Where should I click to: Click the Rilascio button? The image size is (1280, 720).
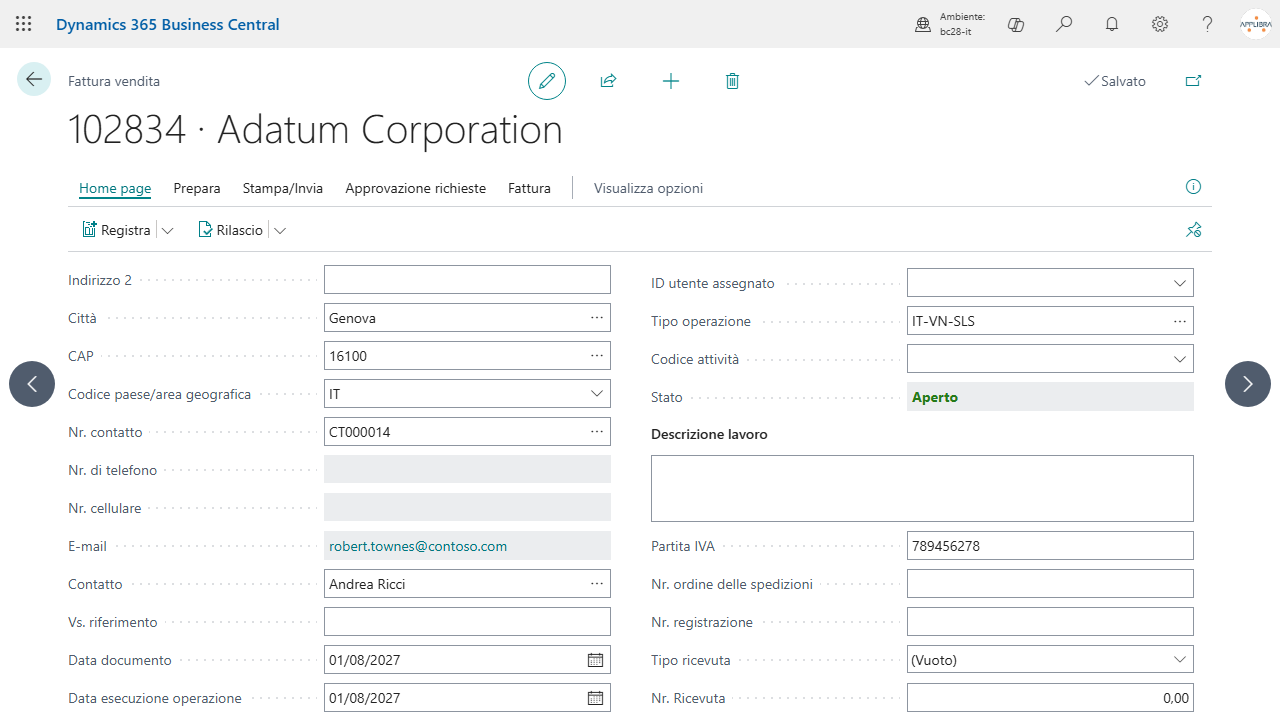[x=230, y=230]
